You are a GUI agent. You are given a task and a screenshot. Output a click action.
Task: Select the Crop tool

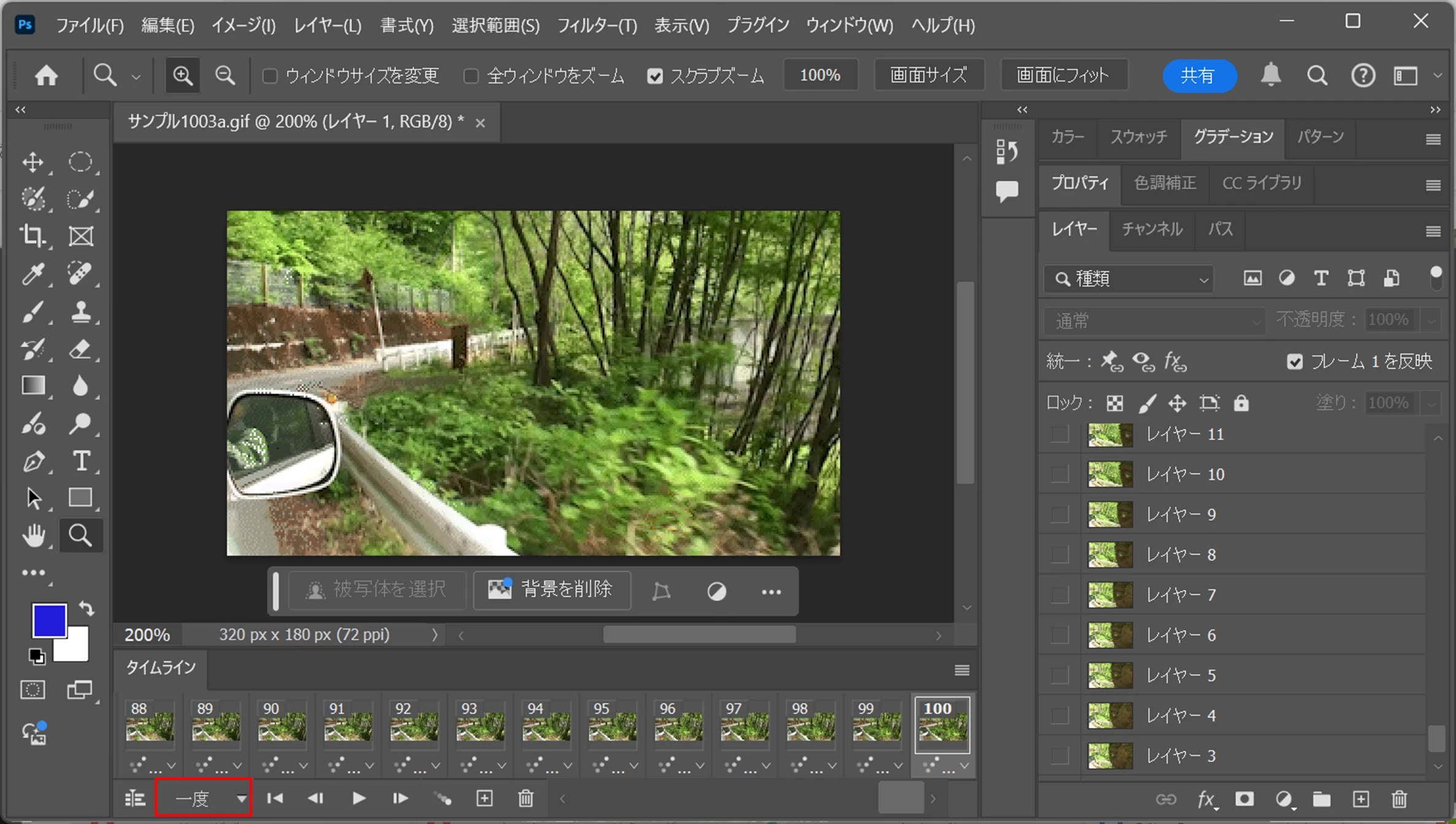[x=33, y=236]
